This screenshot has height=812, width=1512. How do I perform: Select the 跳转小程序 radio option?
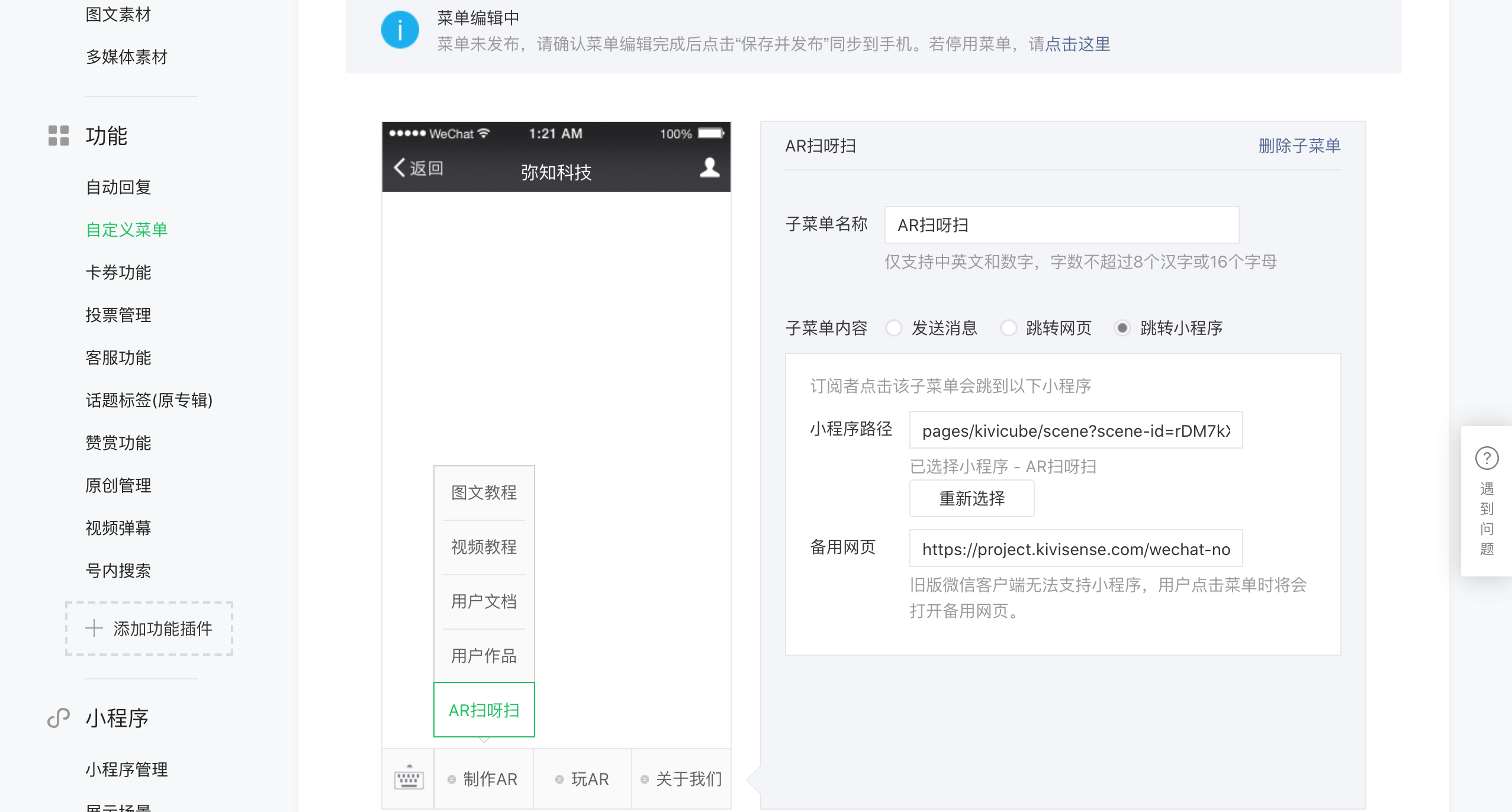[1122, 328]
